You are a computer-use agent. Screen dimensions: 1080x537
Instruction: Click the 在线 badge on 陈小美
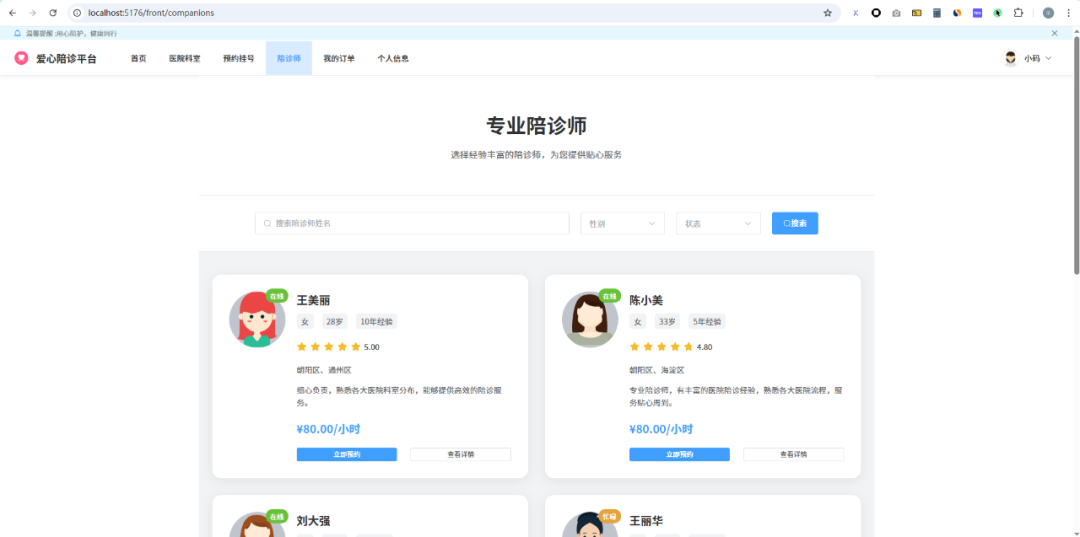(610, 296)
